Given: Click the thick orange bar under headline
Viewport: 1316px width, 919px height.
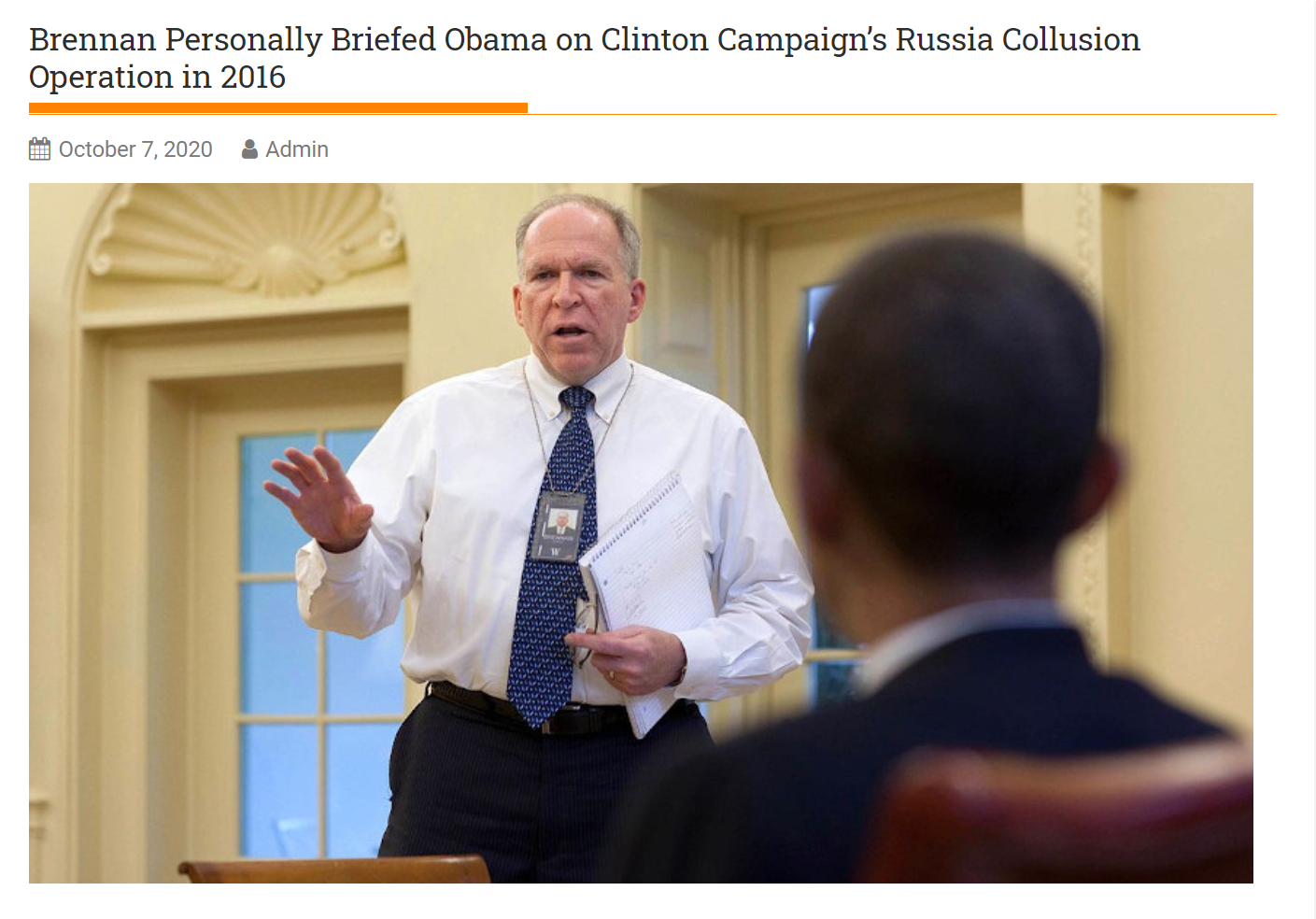Looking at the screenshot, I should [278, 108].
